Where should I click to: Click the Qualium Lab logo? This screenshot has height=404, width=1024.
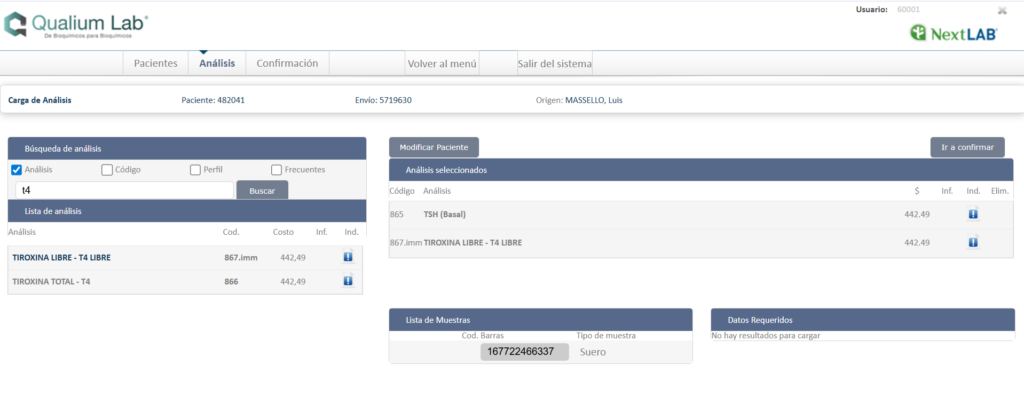(77, 26)
